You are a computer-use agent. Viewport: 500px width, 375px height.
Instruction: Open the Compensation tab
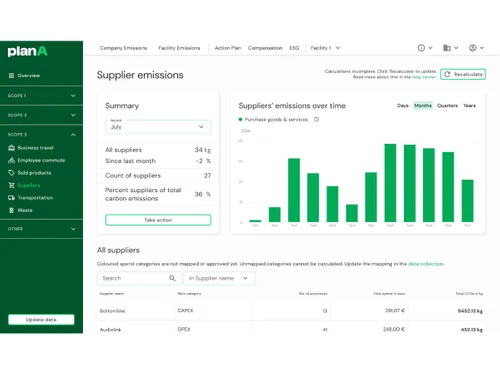pyautogui.click(x=265, y=48)
